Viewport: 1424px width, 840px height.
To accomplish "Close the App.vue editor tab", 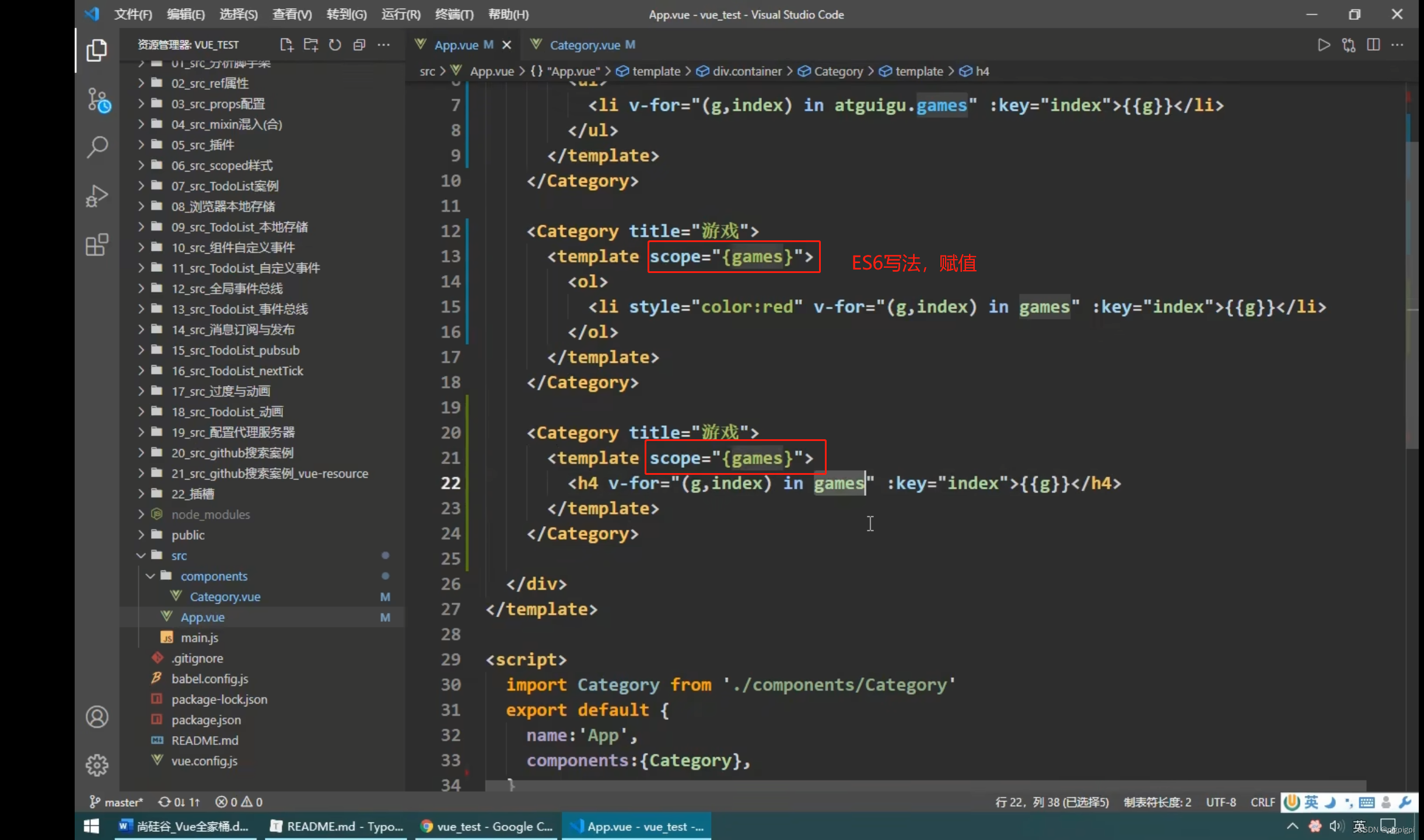I will click(507, 45).
